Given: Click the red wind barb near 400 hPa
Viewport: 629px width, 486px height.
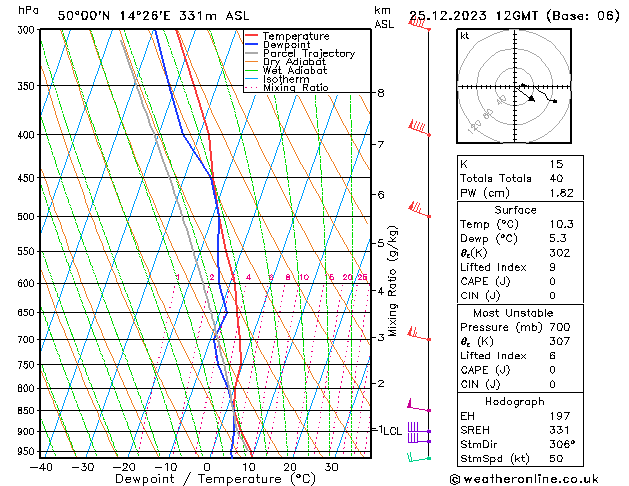Looking at the screenshot, I should tap(419, 128).
